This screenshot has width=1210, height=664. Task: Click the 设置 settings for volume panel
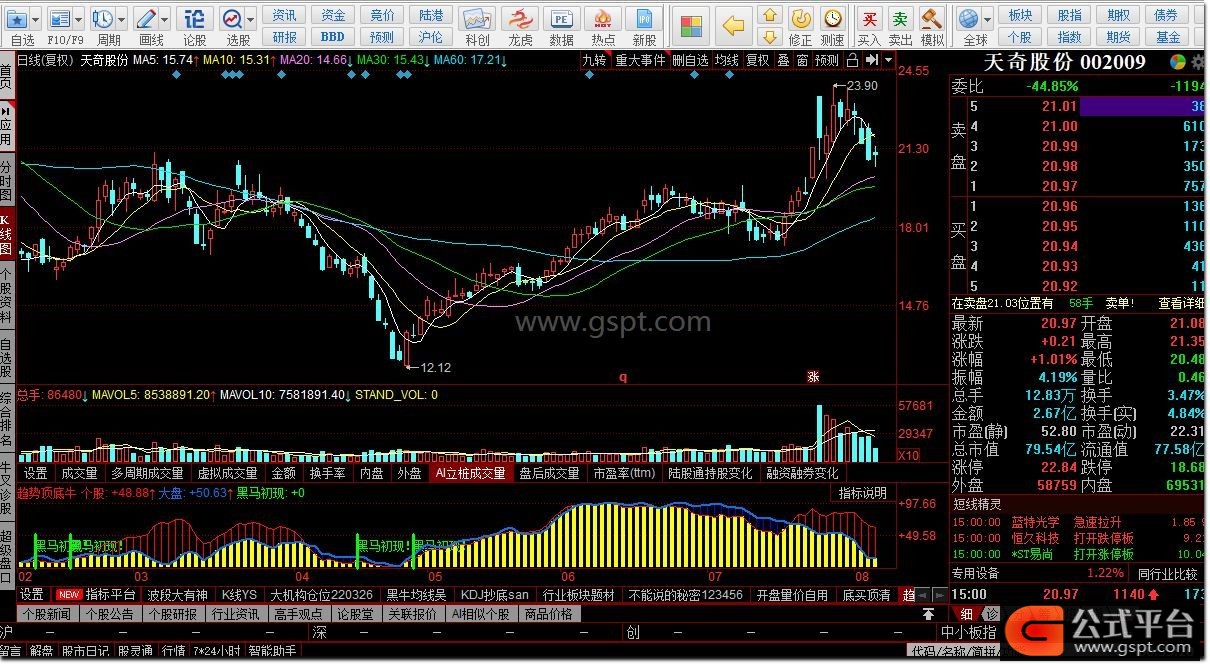36,473
